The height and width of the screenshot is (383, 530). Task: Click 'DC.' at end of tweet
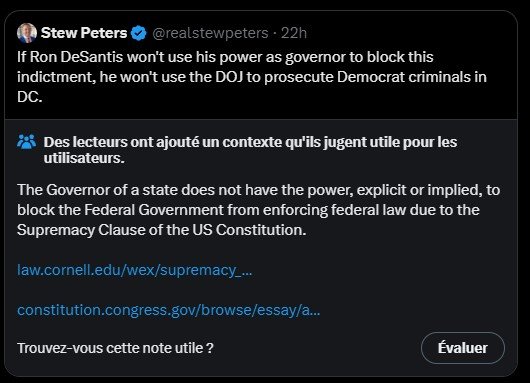tap(30, 97)
